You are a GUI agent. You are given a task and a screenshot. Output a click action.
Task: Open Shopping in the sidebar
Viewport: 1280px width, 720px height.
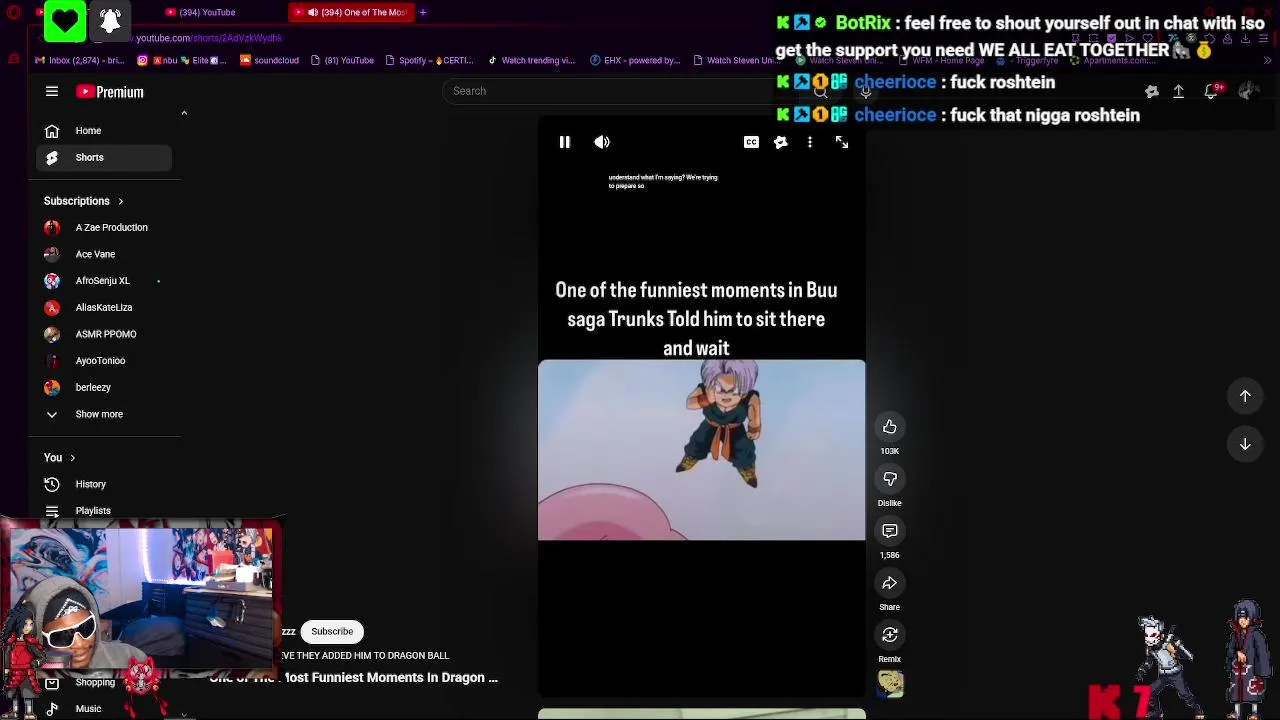pyautogui.click(x=95, y=683)
